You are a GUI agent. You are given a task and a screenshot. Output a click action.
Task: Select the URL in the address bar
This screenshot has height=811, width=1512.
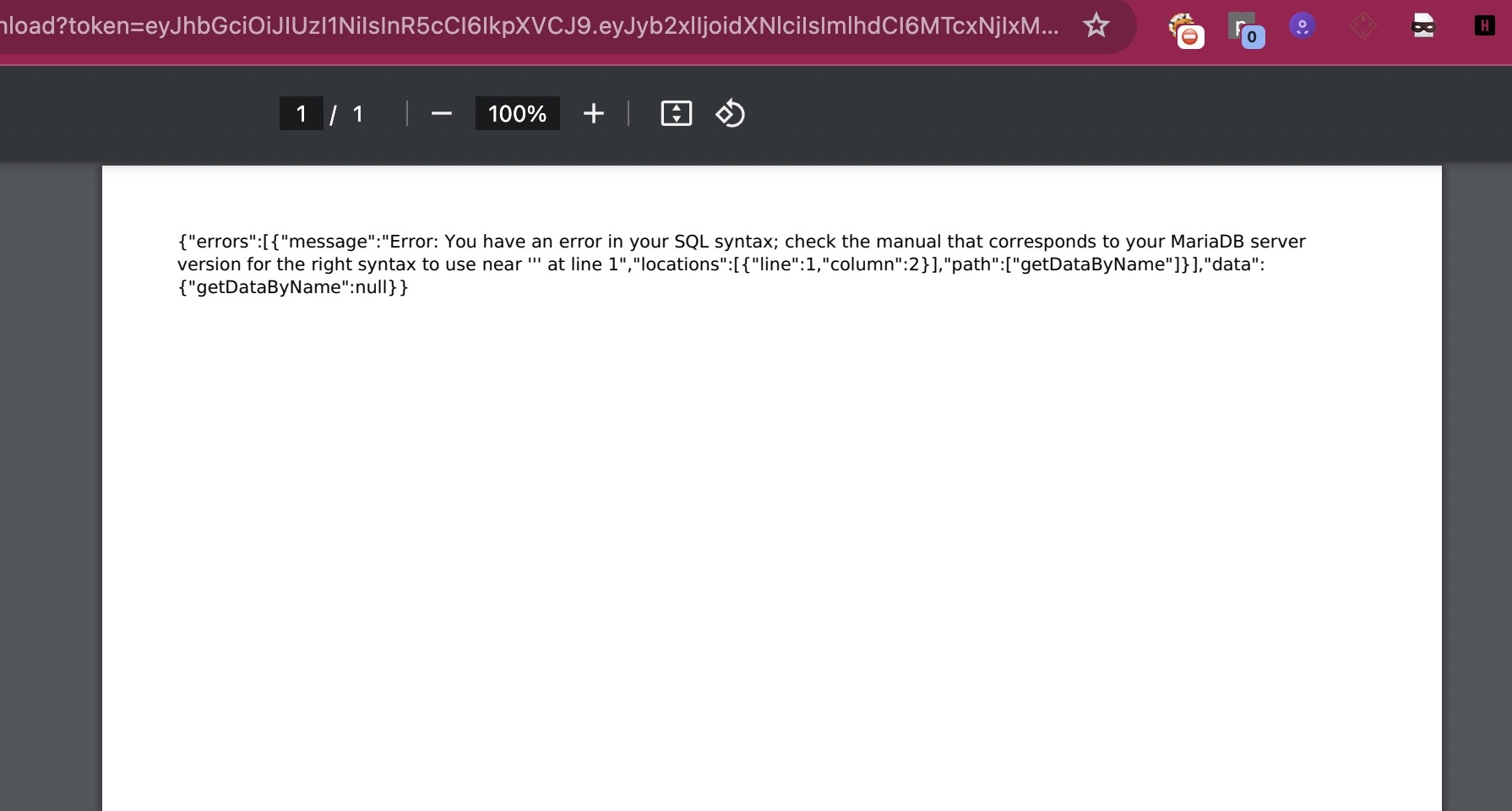coord(530,26)
